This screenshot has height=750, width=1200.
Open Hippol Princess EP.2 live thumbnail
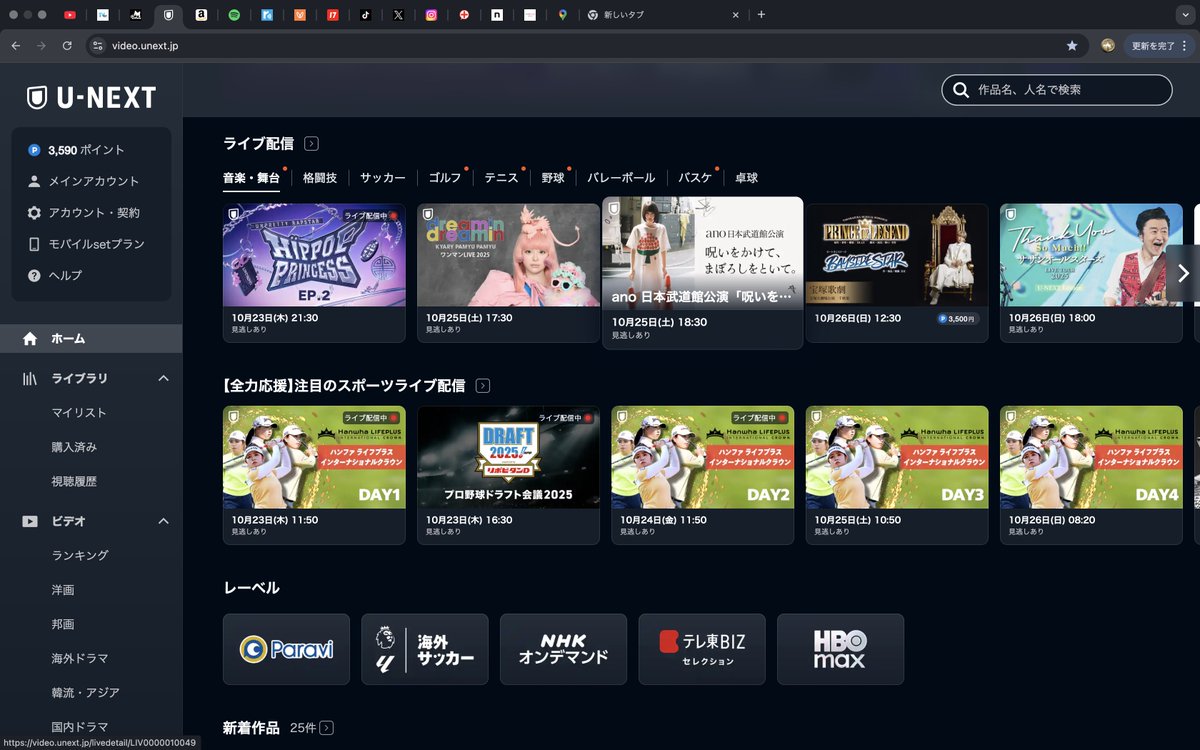(x=314, y=255)
